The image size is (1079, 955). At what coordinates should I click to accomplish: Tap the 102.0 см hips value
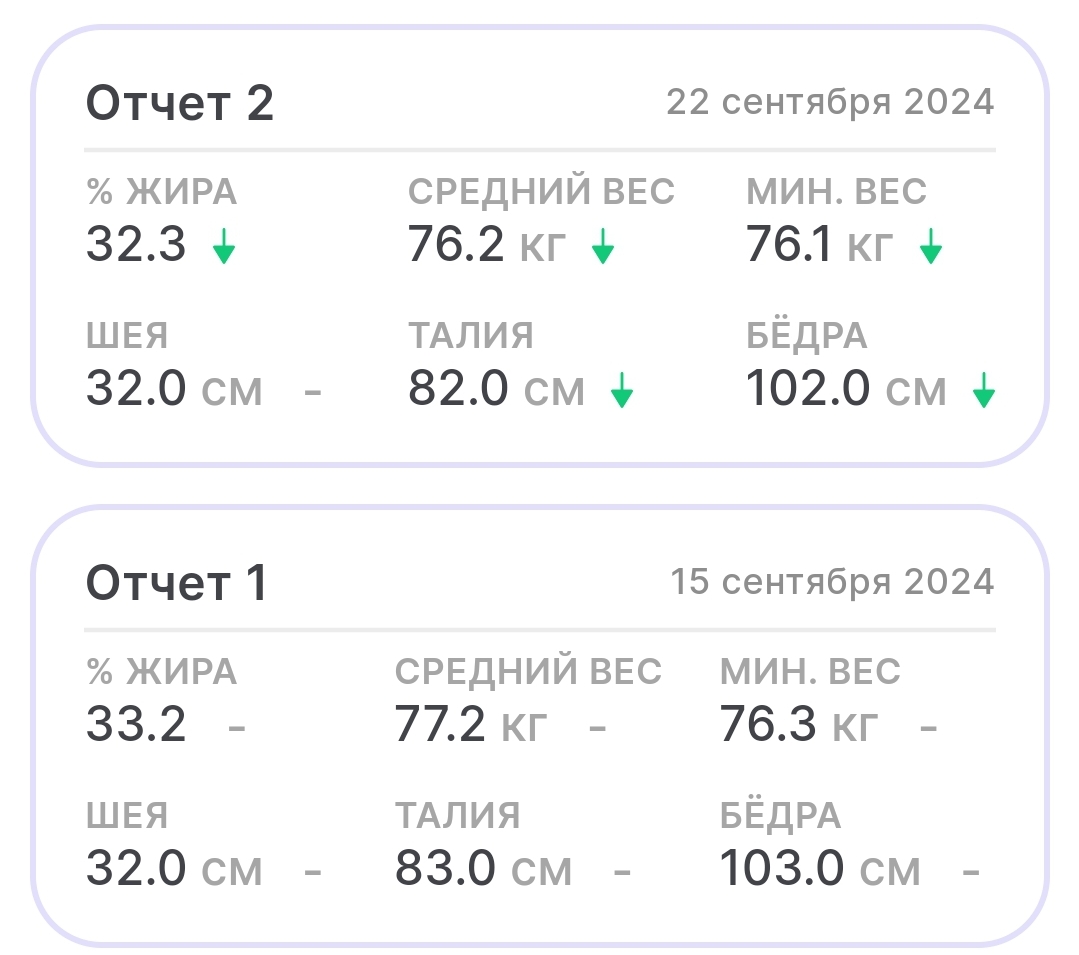click(x=846, y=389)
